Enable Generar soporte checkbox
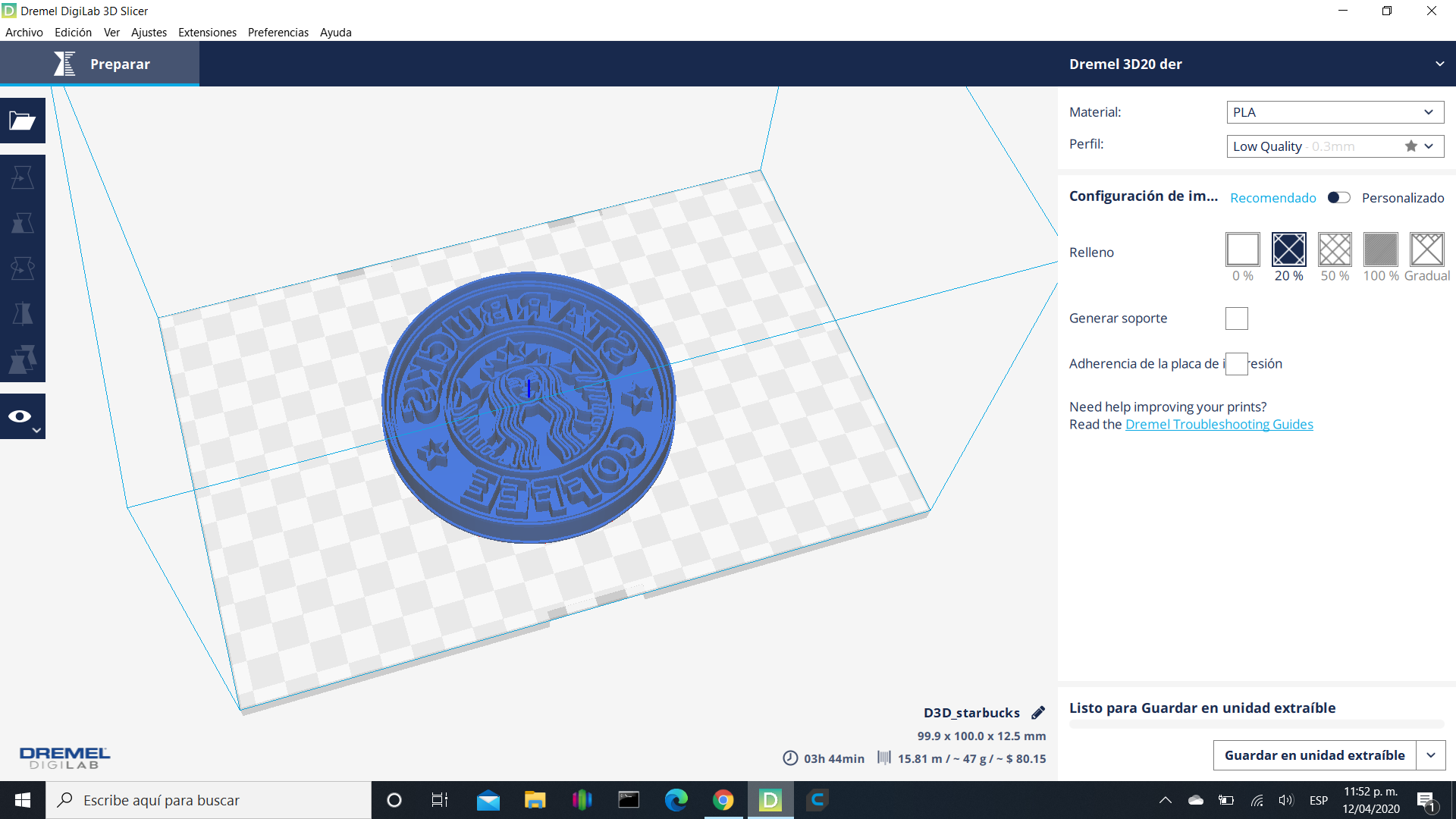This screenshot has width=1456, height=819. (1236, 318)
